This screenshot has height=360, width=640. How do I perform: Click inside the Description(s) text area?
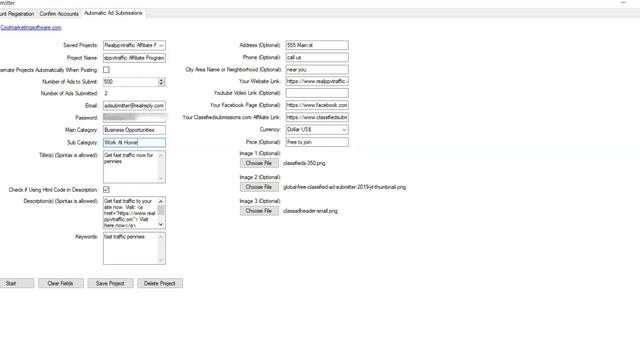coord(130,213)
